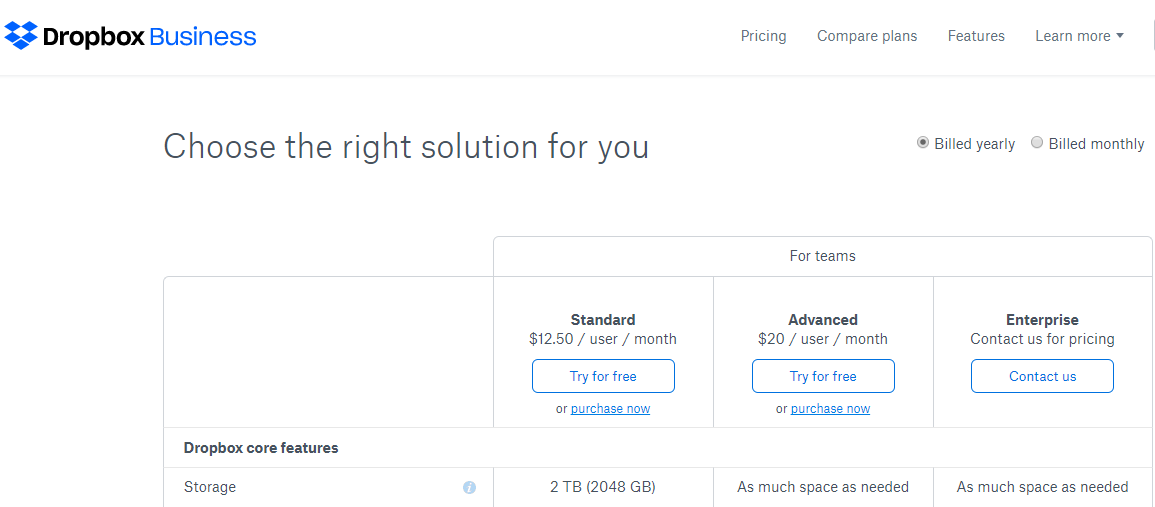Screen dimensions: 1155x507
Task: Open the Features page
Action: (976, 36)
